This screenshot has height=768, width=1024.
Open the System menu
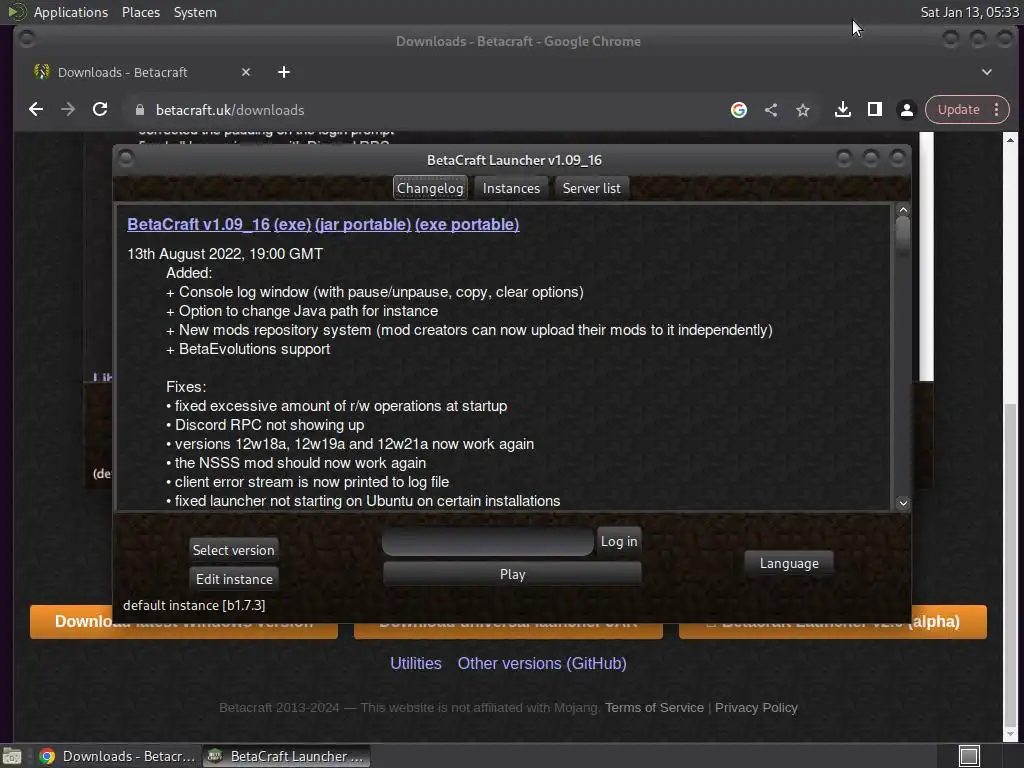pyautogui.click(x=195, y=12)
